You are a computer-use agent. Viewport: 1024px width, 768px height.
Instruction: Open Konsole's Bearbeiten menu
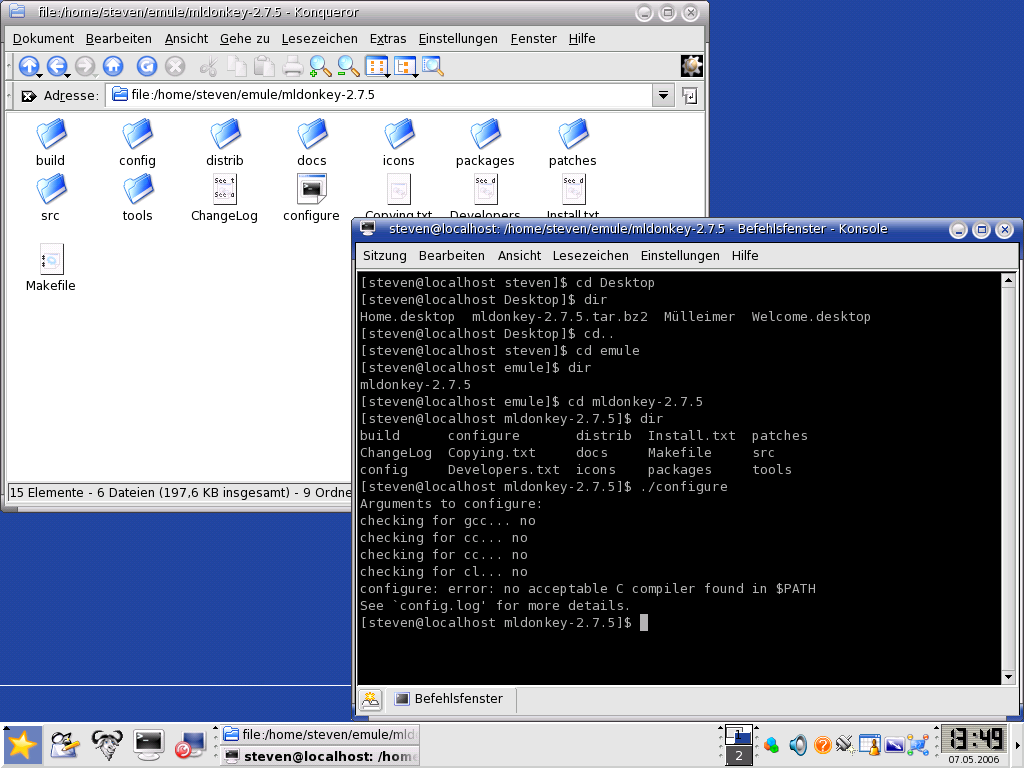pos(452,255)
